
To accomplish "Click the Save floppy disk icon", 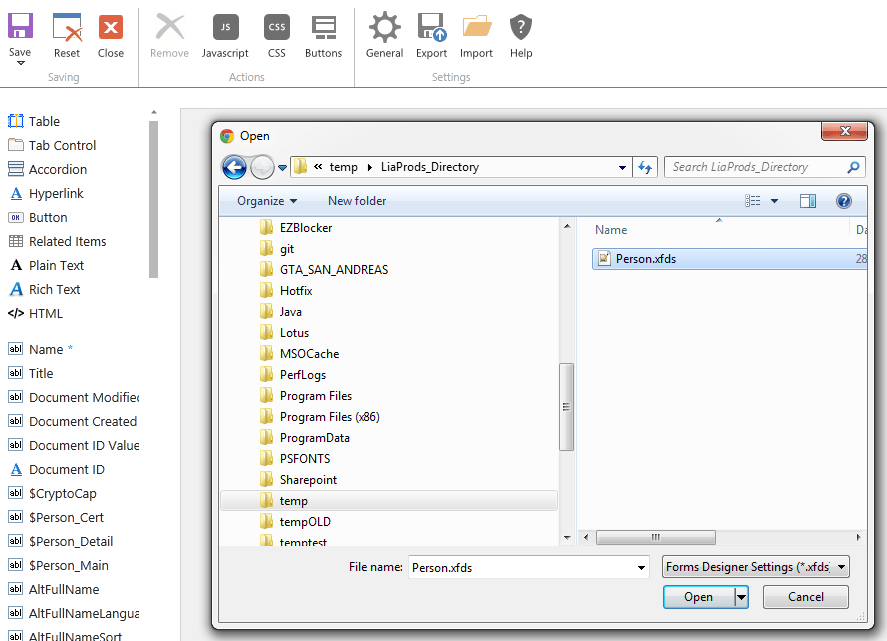I will pyautogui.click(x=20, y=27).
